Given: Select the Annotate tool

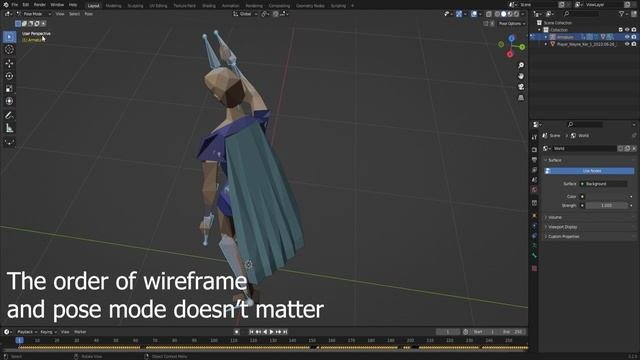Looking at the screenshot, I should (x=9, y=116).
